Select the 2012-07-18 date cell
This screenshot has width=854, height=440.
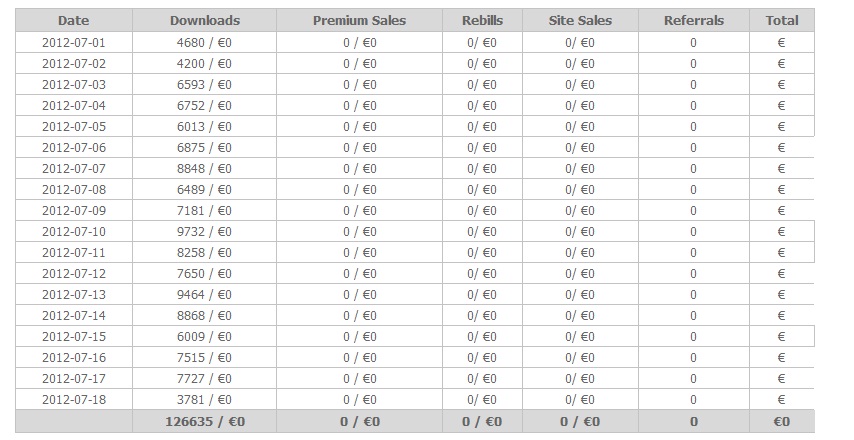click(73, 400)
